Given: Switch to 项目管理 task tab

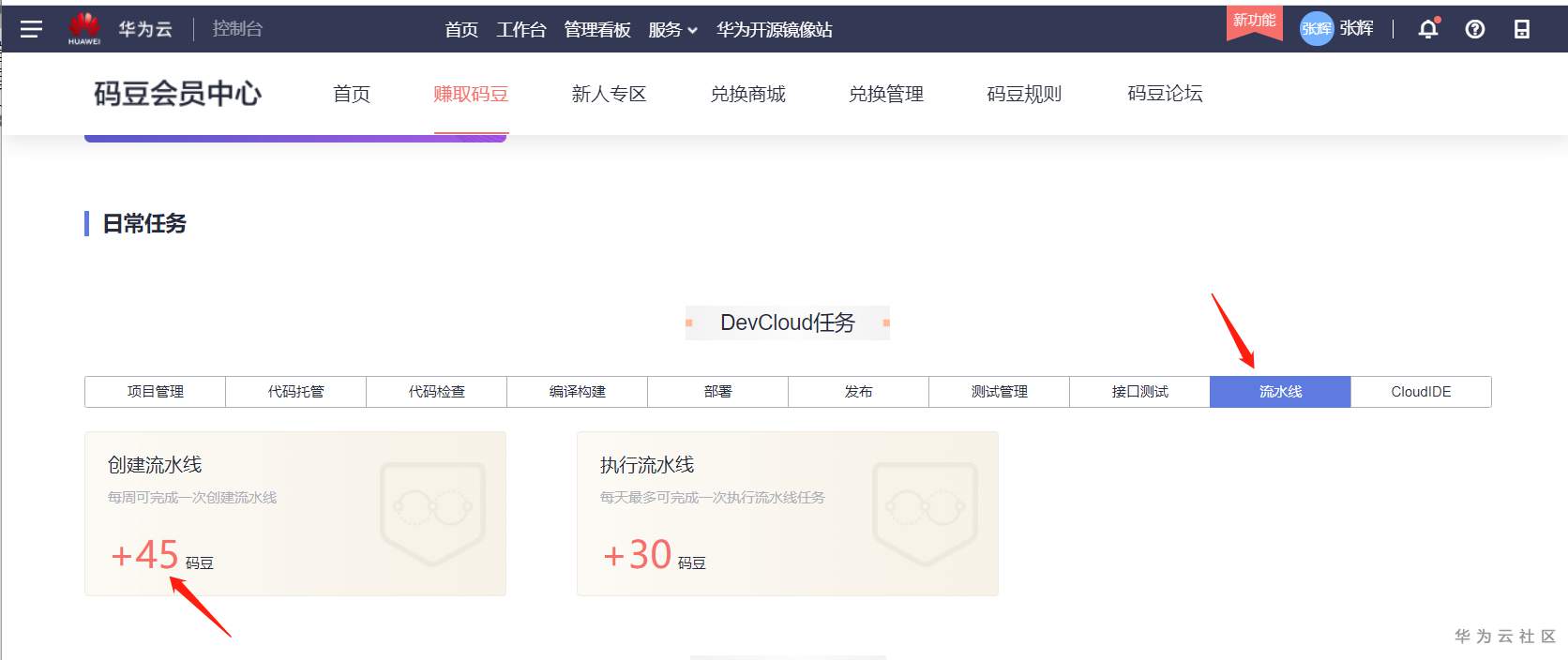Looking at the screenshot, I should coord(156,392).
